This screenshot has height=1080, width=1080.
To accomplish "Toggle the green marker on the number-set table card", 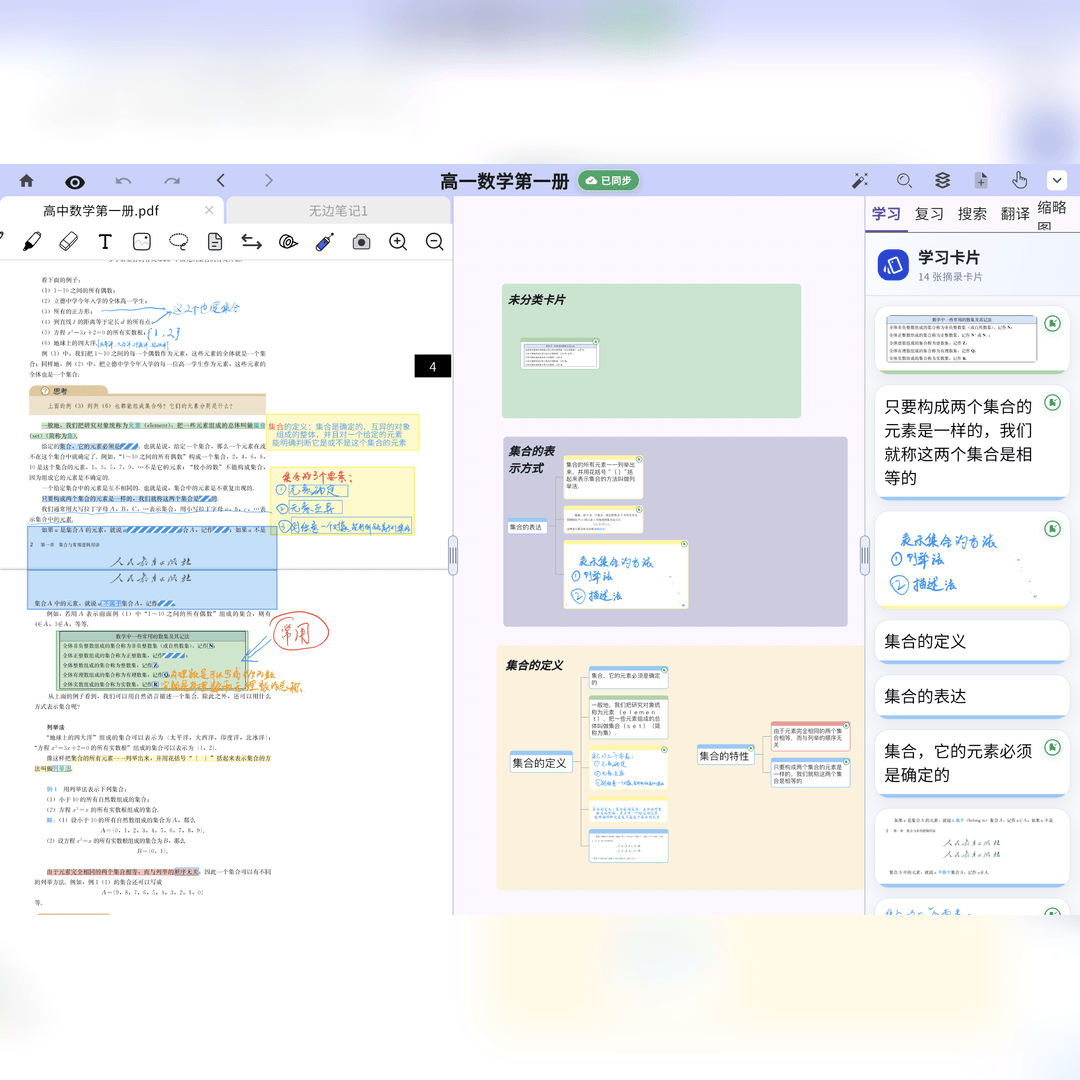I will (x=1052, y=324).
